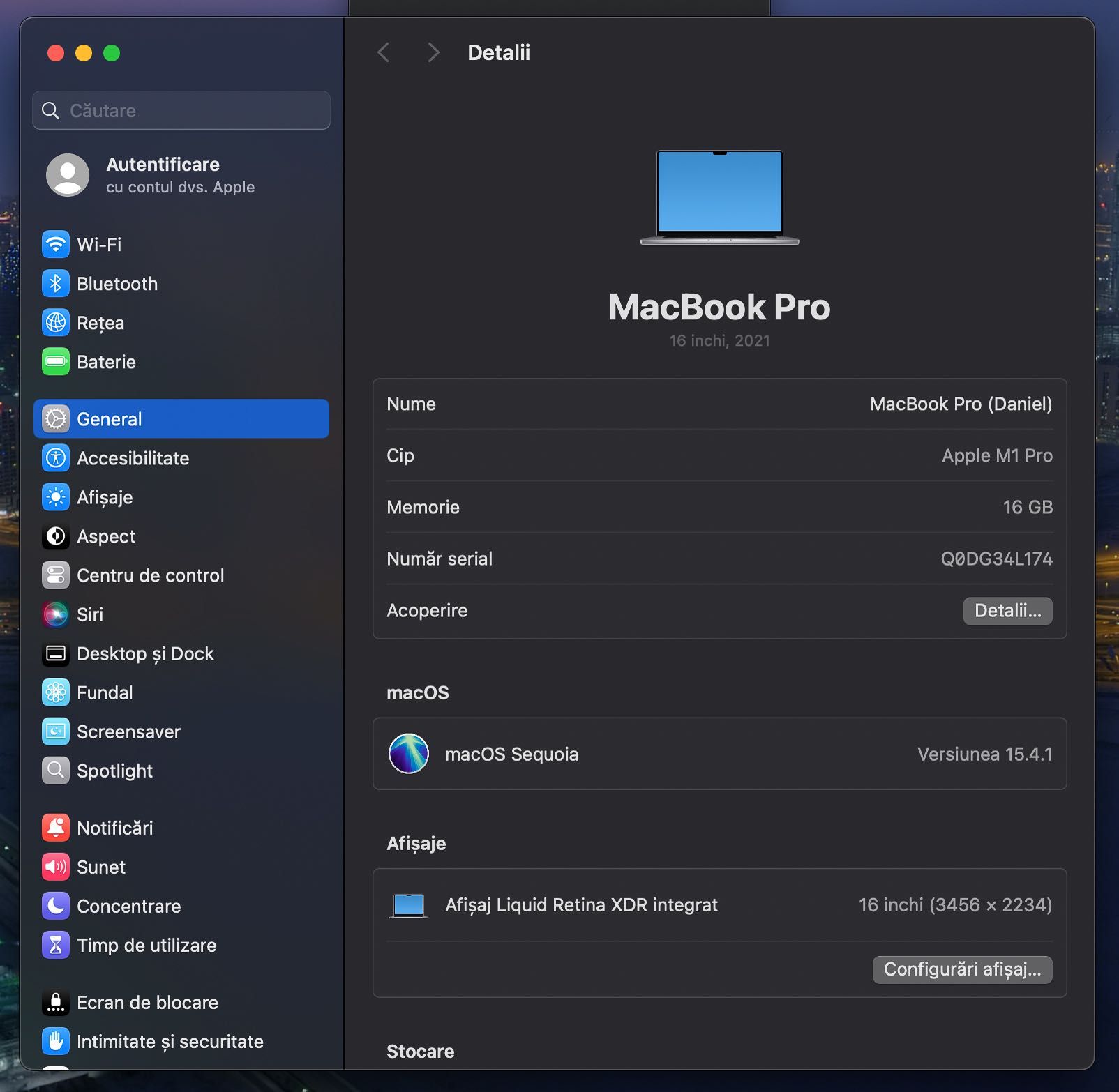Open the Acoperire Detalii... button

coord(1008,611)
